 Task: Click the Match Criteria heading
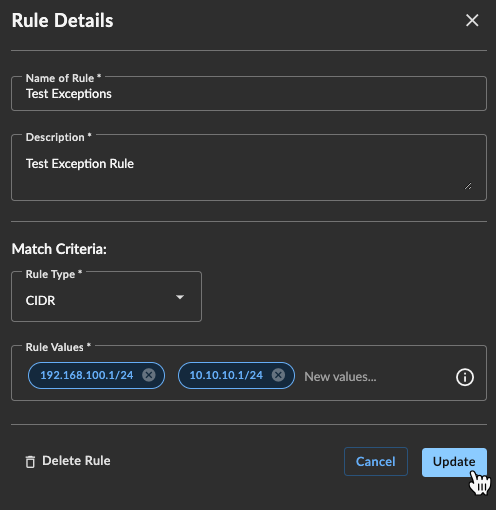[x=59, y=249]
